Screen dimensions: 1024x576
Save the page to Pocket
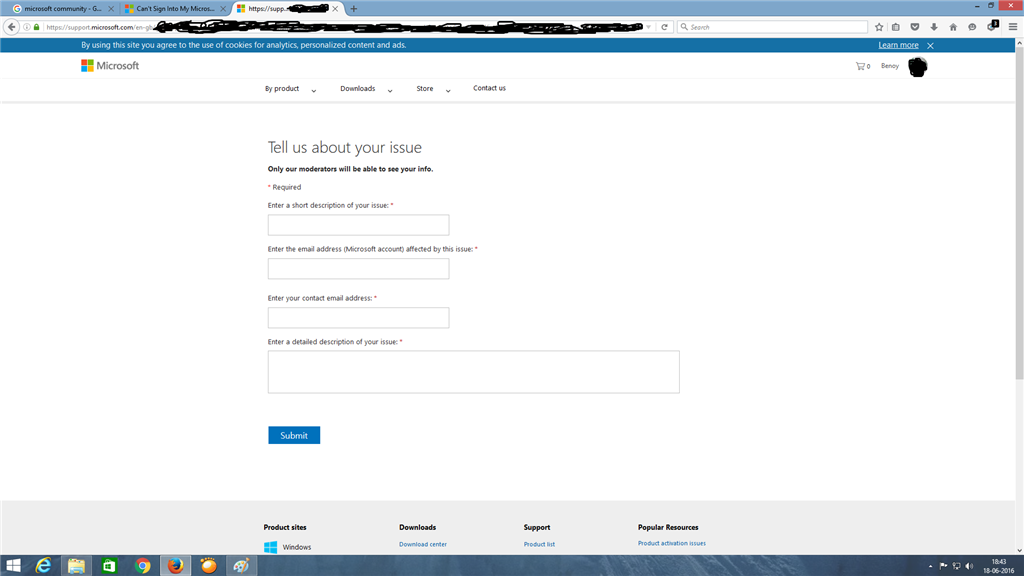(915, 27)
